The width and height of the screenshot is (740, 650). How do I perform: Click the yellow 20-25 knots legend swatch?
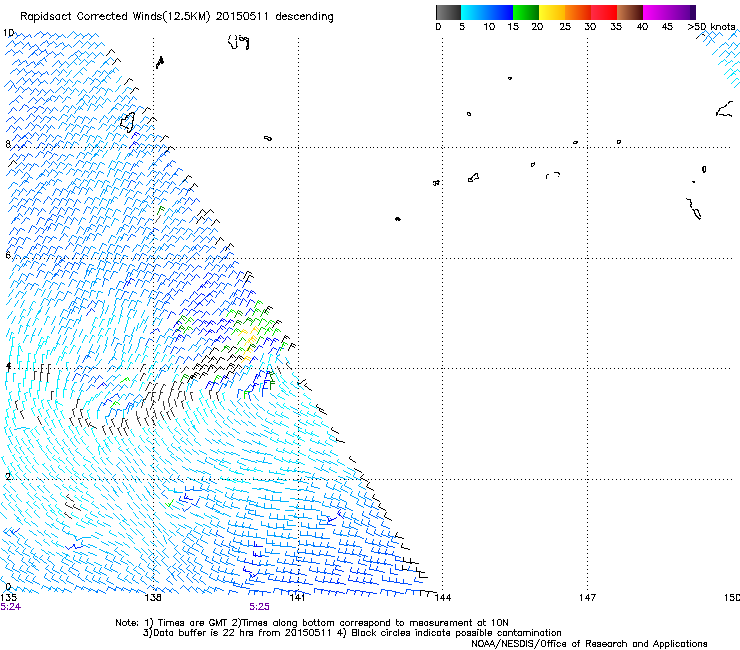552,12
